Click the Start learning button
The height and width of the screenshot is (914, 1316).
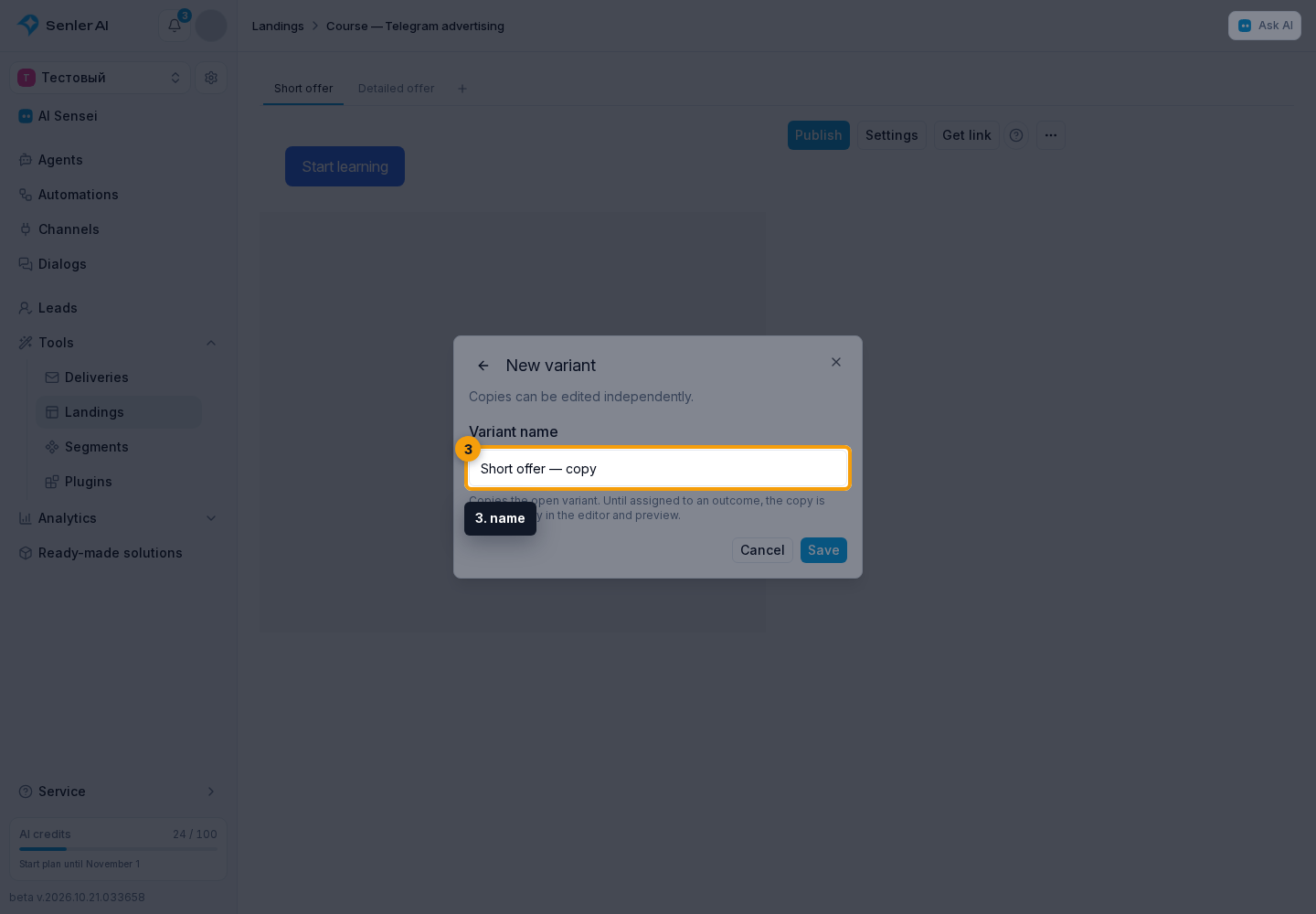coord(345,166)
